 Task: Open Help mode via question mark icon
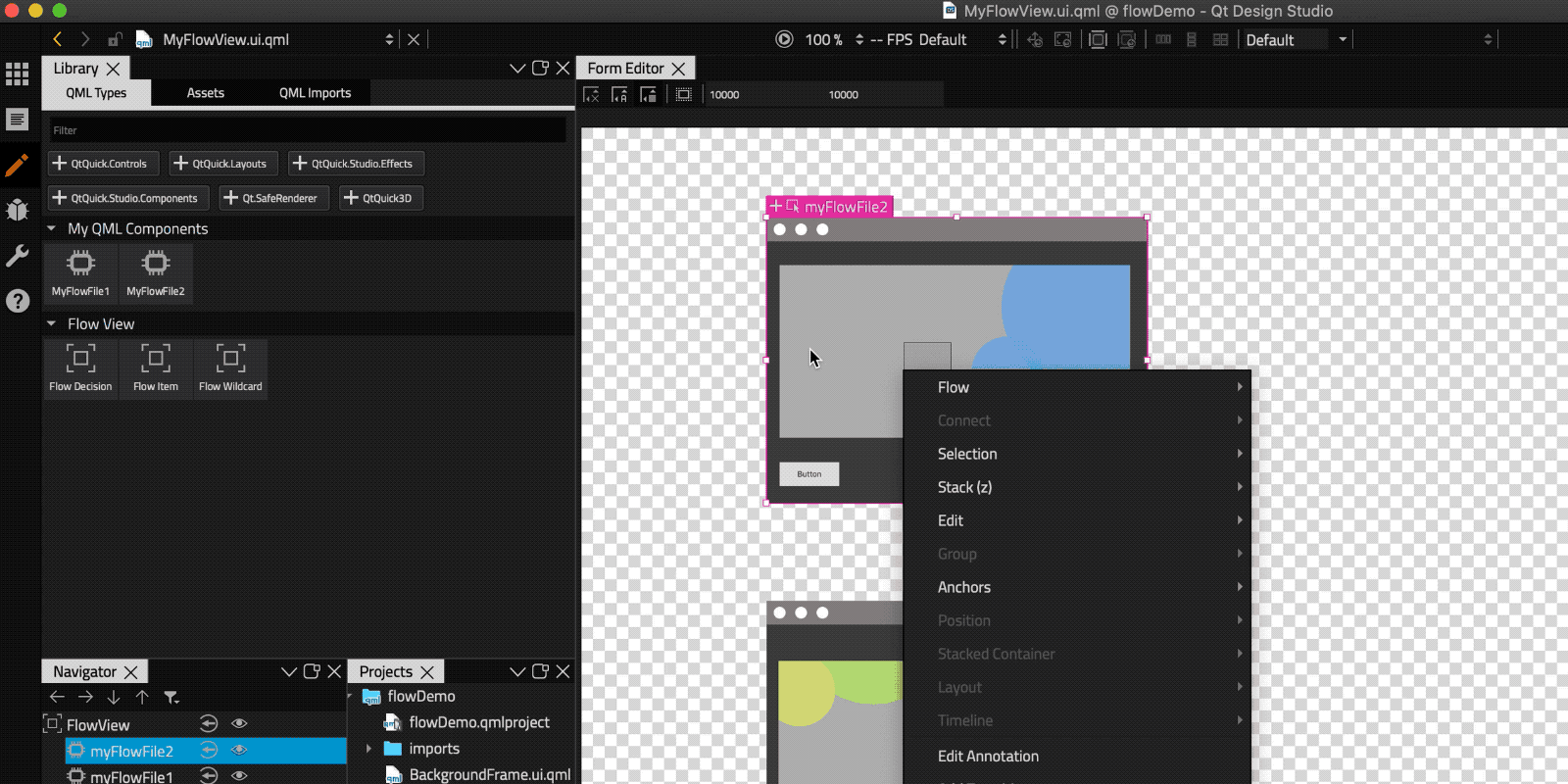coord(17,301)
